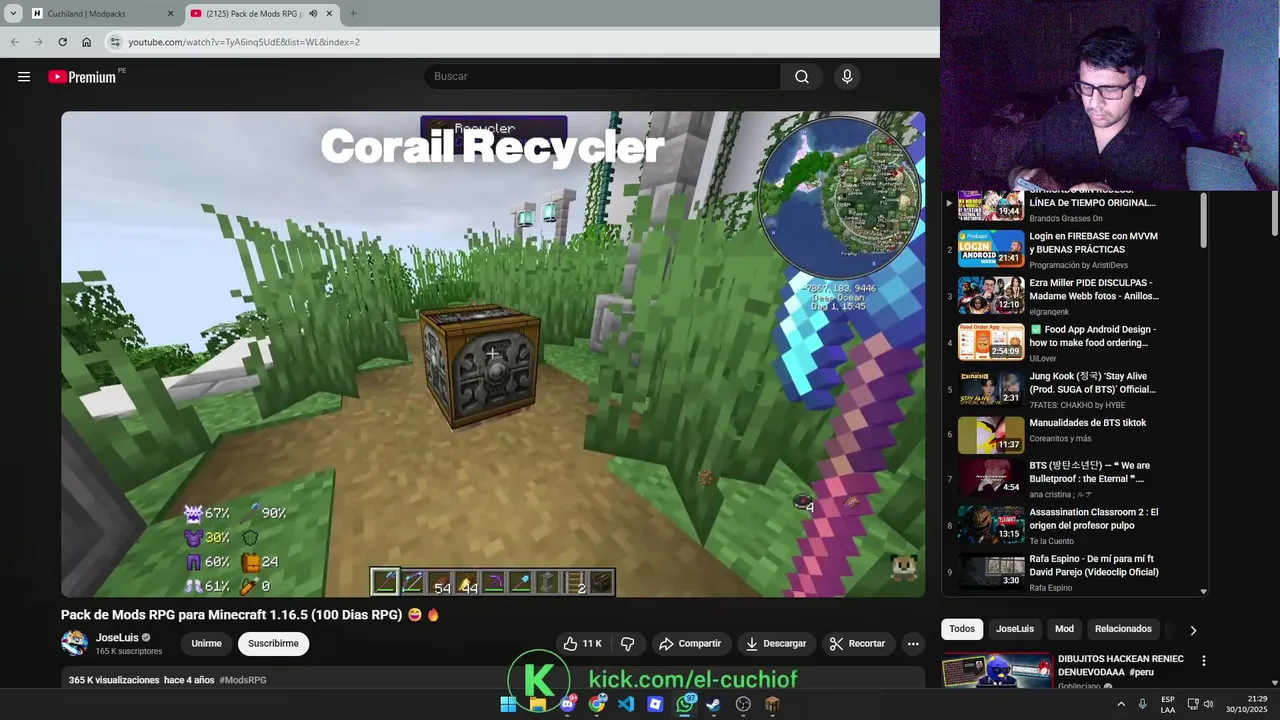Open options menu for DIBUJITOS HACKEAN video
This screenshot has height=720, width=1280.
pyautogui.click(x=1204, y=661)
